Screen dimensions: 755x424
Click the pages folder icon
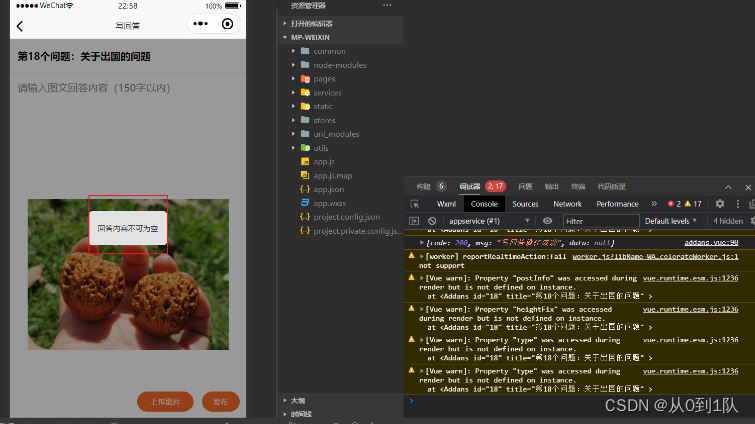tap(305, 78)
